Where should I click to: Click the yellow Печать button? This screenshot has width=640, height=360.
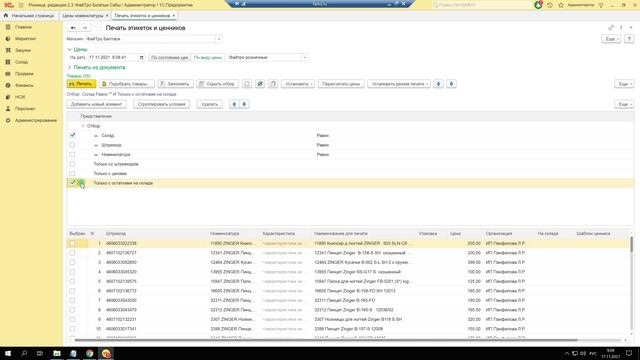click(x=81, y=84)
